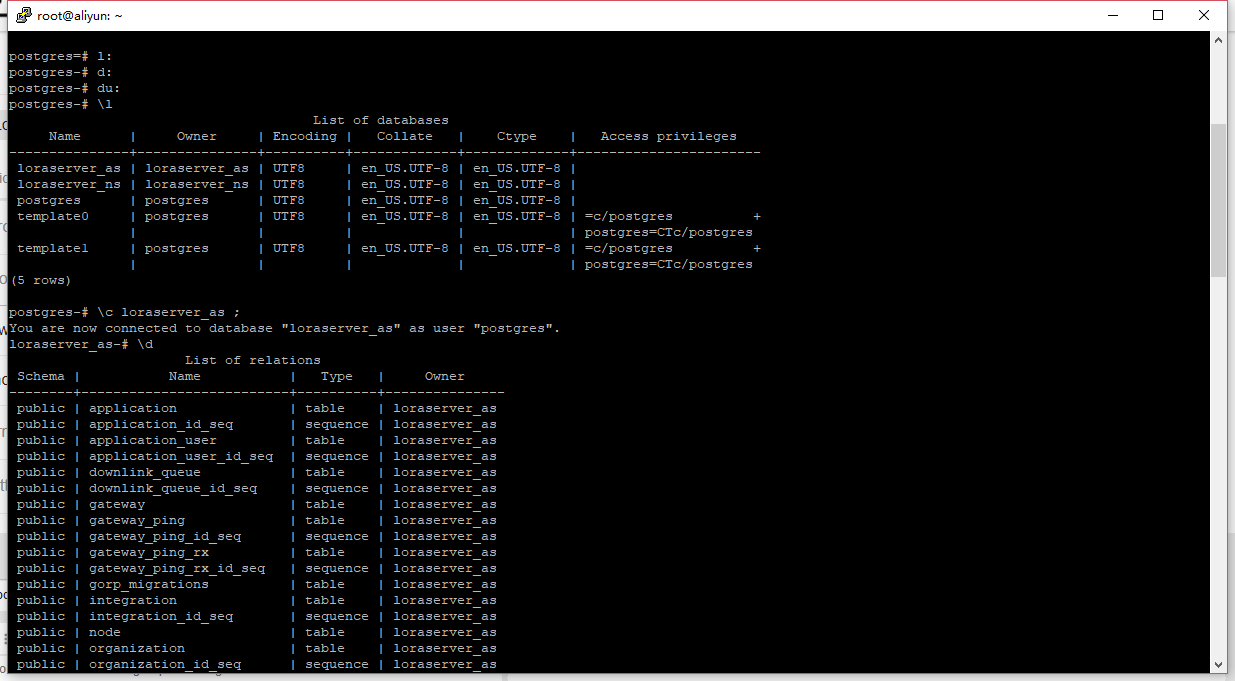1235x681 pixels.
Task: Click the scrollbar up arrow
Action: (1219, 41)
